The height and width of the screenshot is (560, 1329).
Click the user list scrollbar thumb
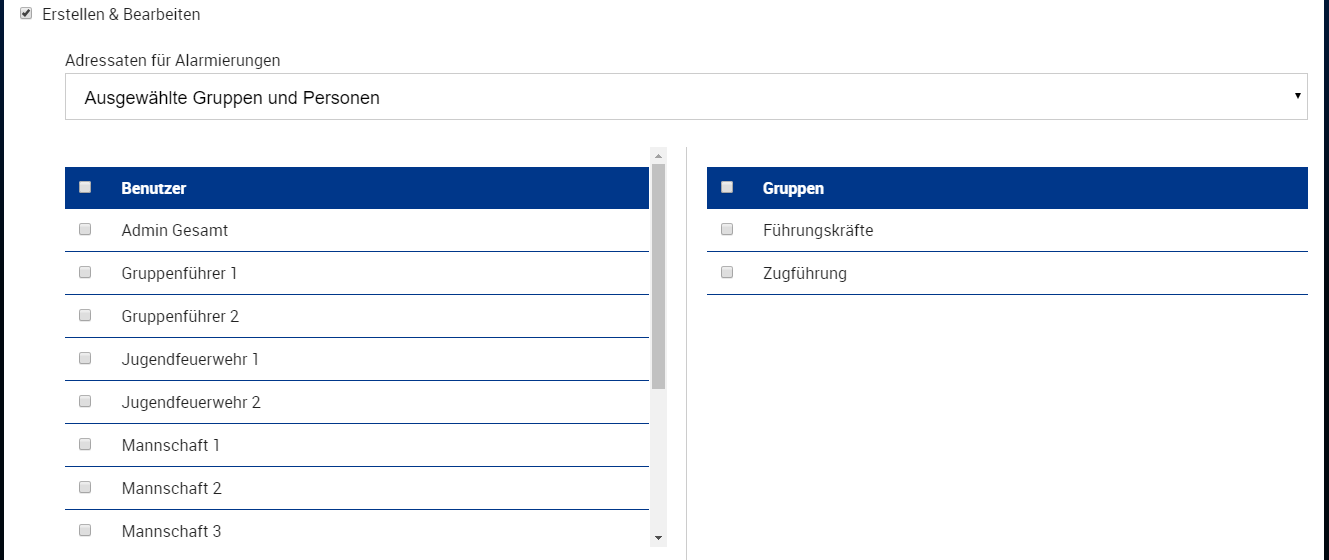(x=658, y=275)
